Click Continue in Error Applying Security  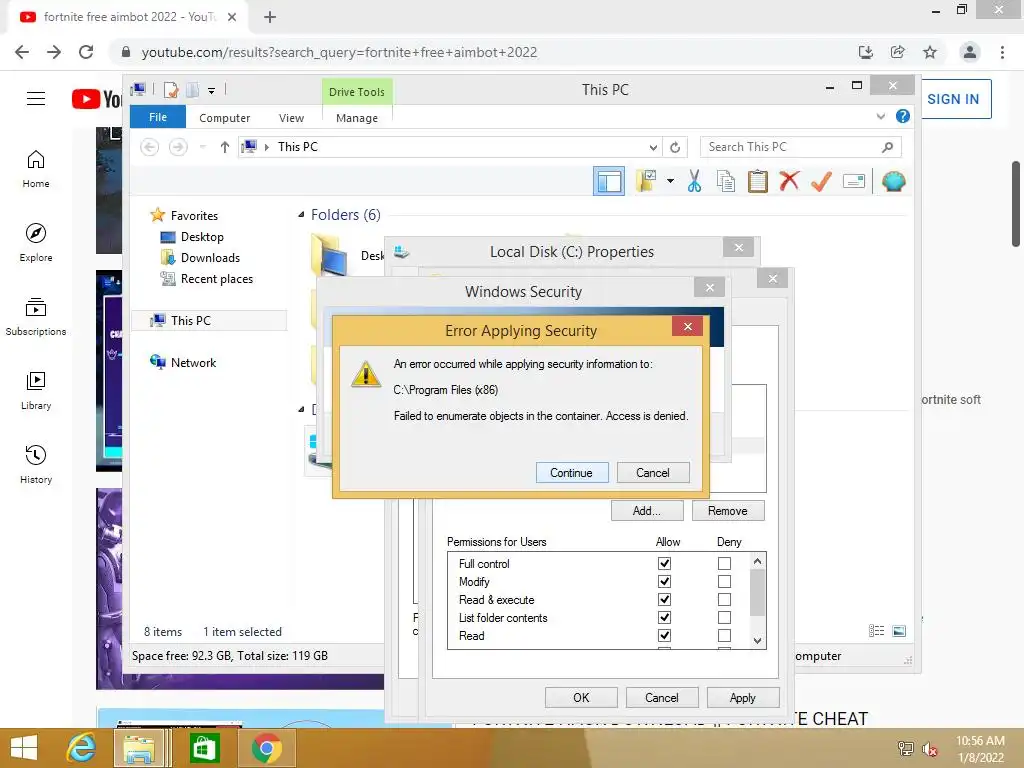click(571, 473)
